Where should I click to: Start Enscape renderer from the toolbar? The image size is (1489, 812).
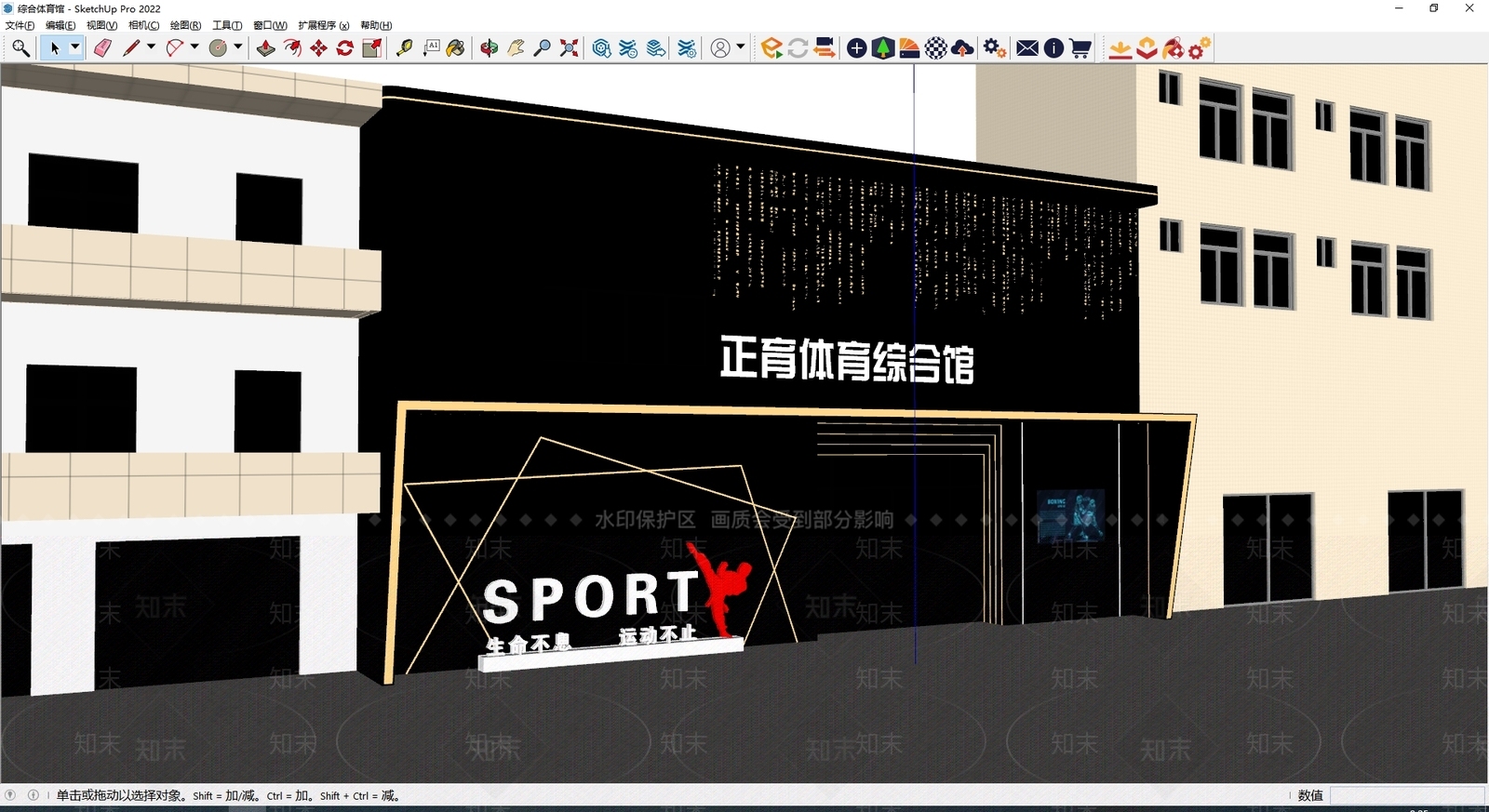point(771,47)
